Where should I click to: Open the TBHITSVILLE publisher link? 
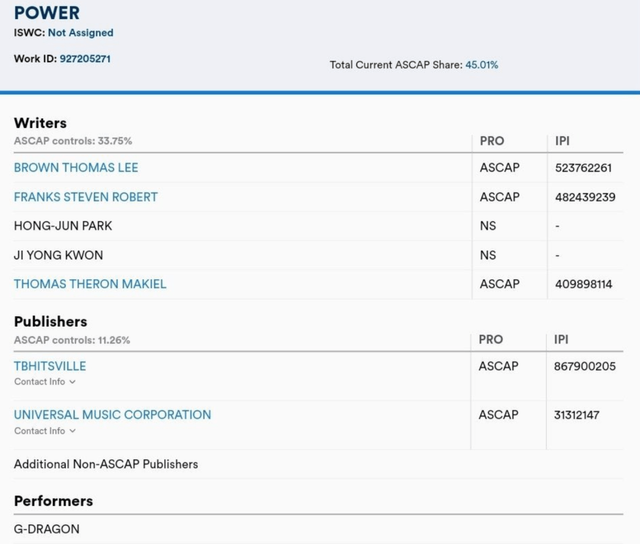pyautogui.click(x=50, y=366)
